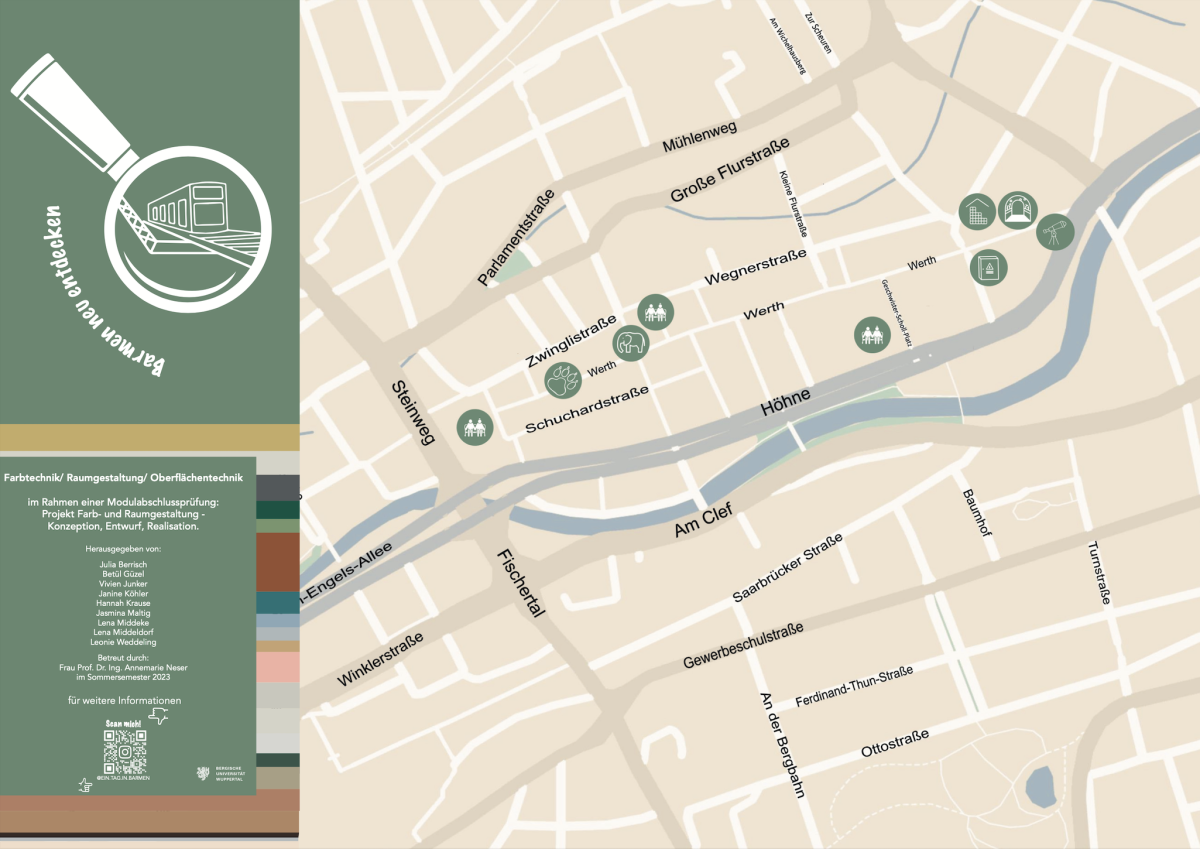Select the paw print map marker

562,379
